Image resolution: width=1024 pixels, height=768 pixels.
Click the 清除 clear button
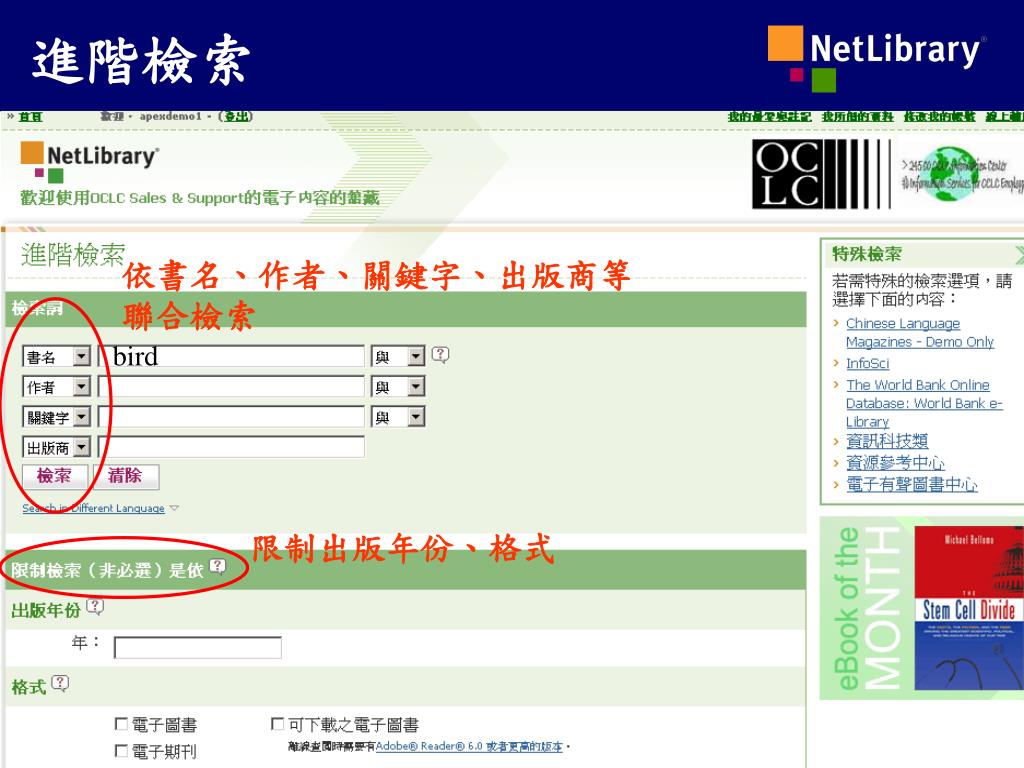point(125,476)
